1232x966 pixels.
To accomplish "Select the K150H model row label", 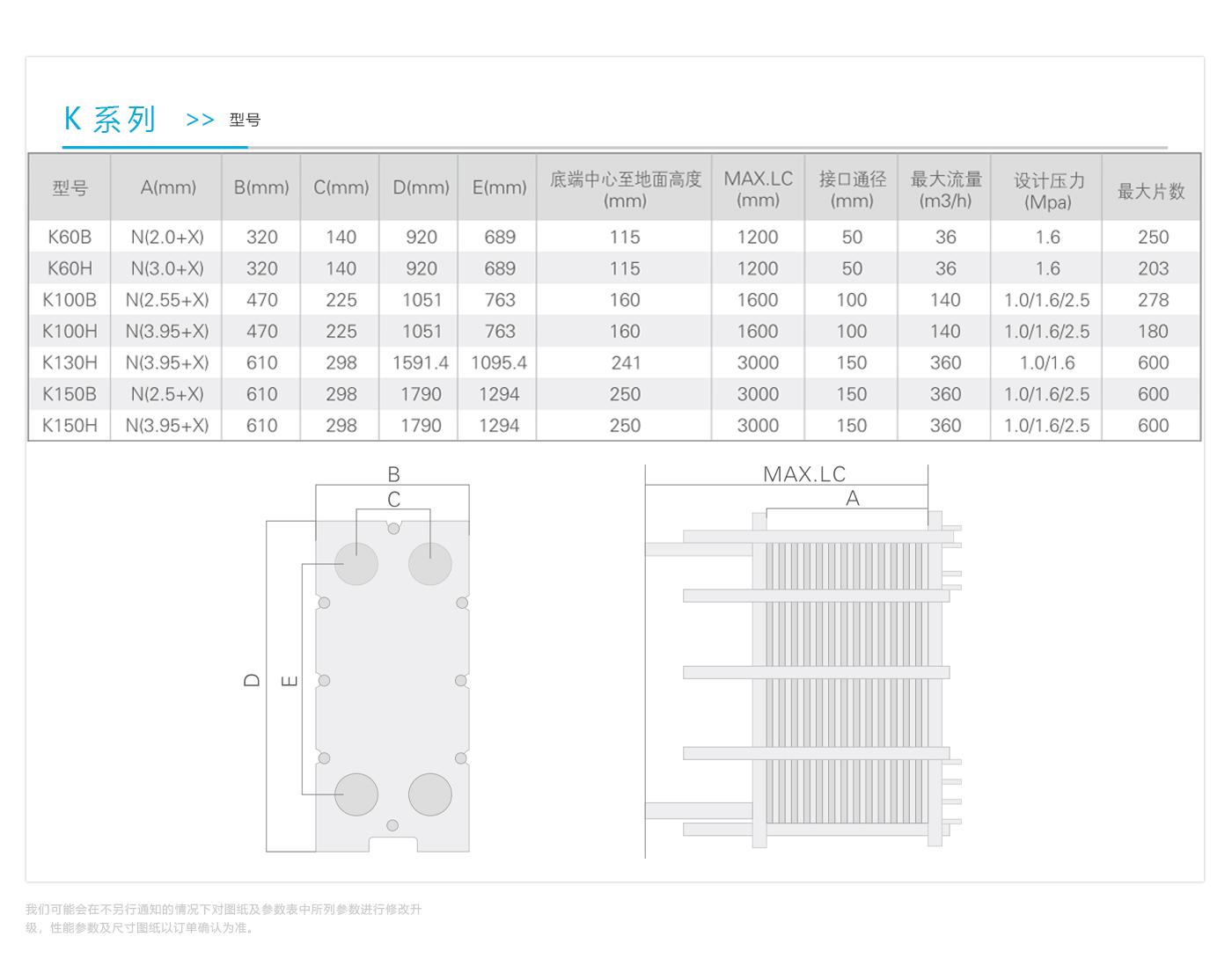I will click(70, 426).
